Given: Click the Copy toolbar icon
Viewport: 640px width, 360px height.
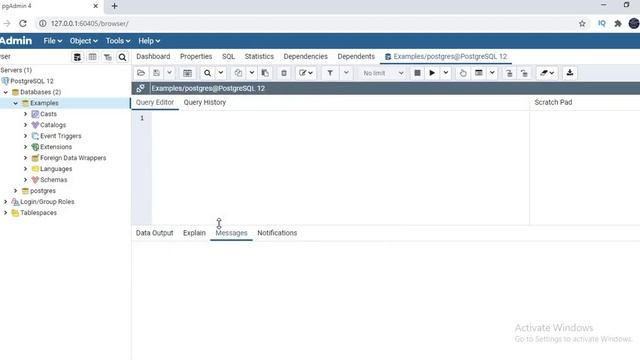Looking at the screenshot, I should pos(238,73).
